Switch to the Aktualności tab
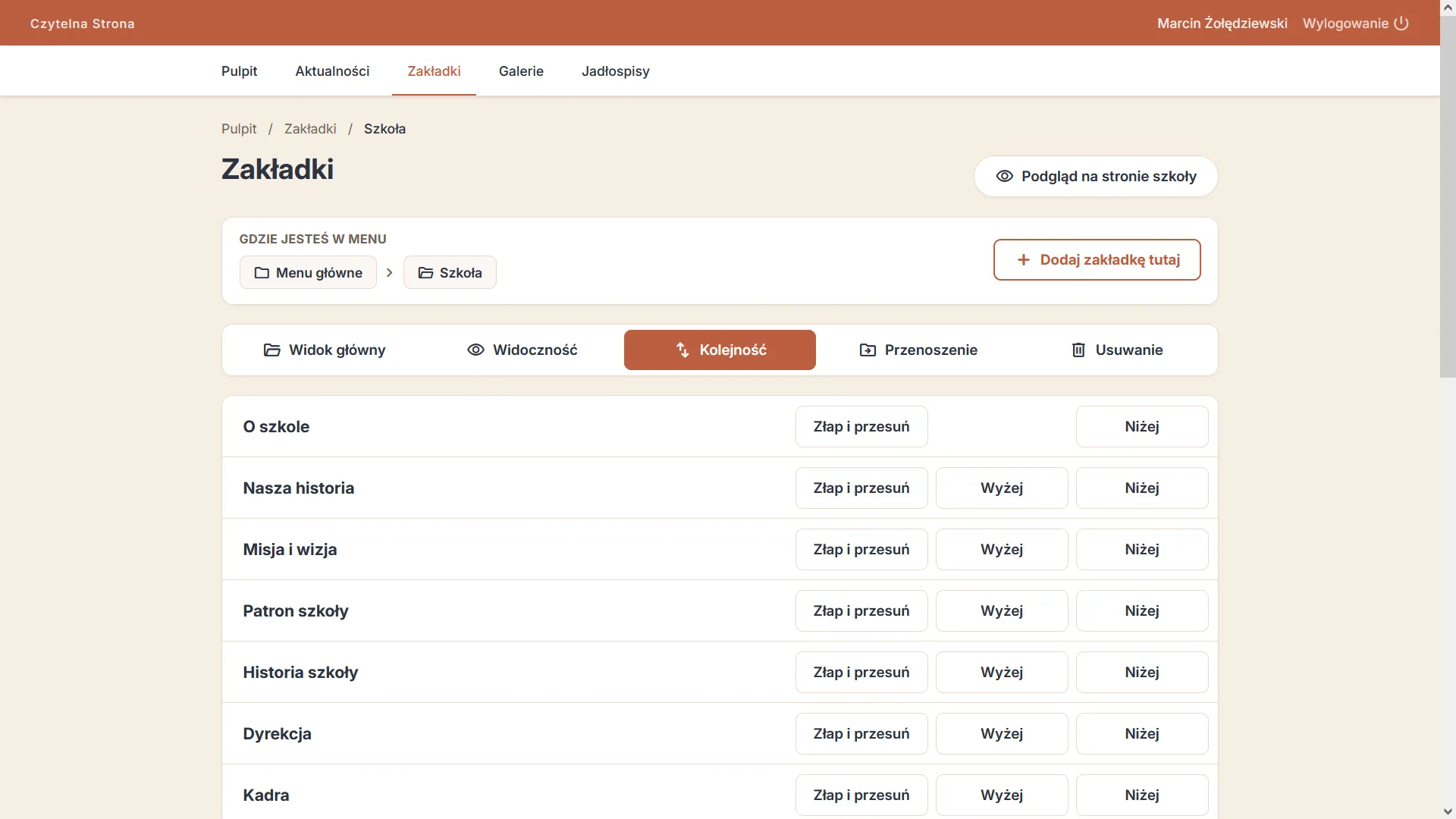 point(332,71)
